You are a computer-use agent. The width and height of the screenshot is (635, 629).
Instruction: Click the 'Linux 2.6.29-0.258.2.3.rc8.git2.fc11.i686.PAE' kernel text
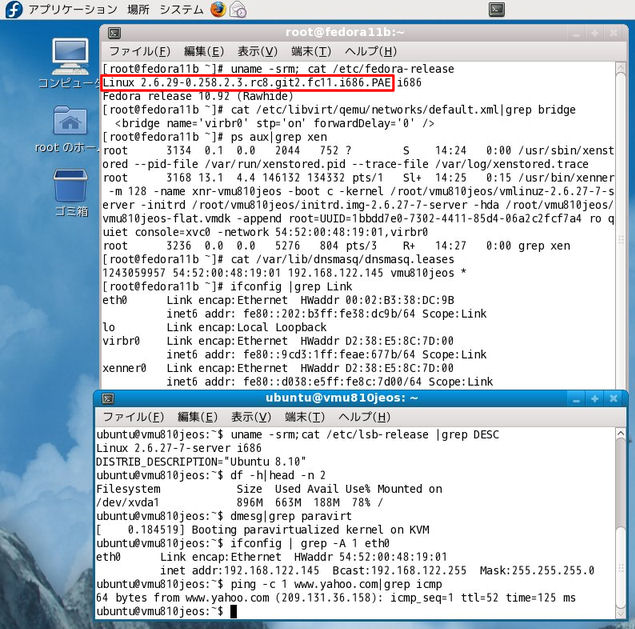click(x=247, y=83)
